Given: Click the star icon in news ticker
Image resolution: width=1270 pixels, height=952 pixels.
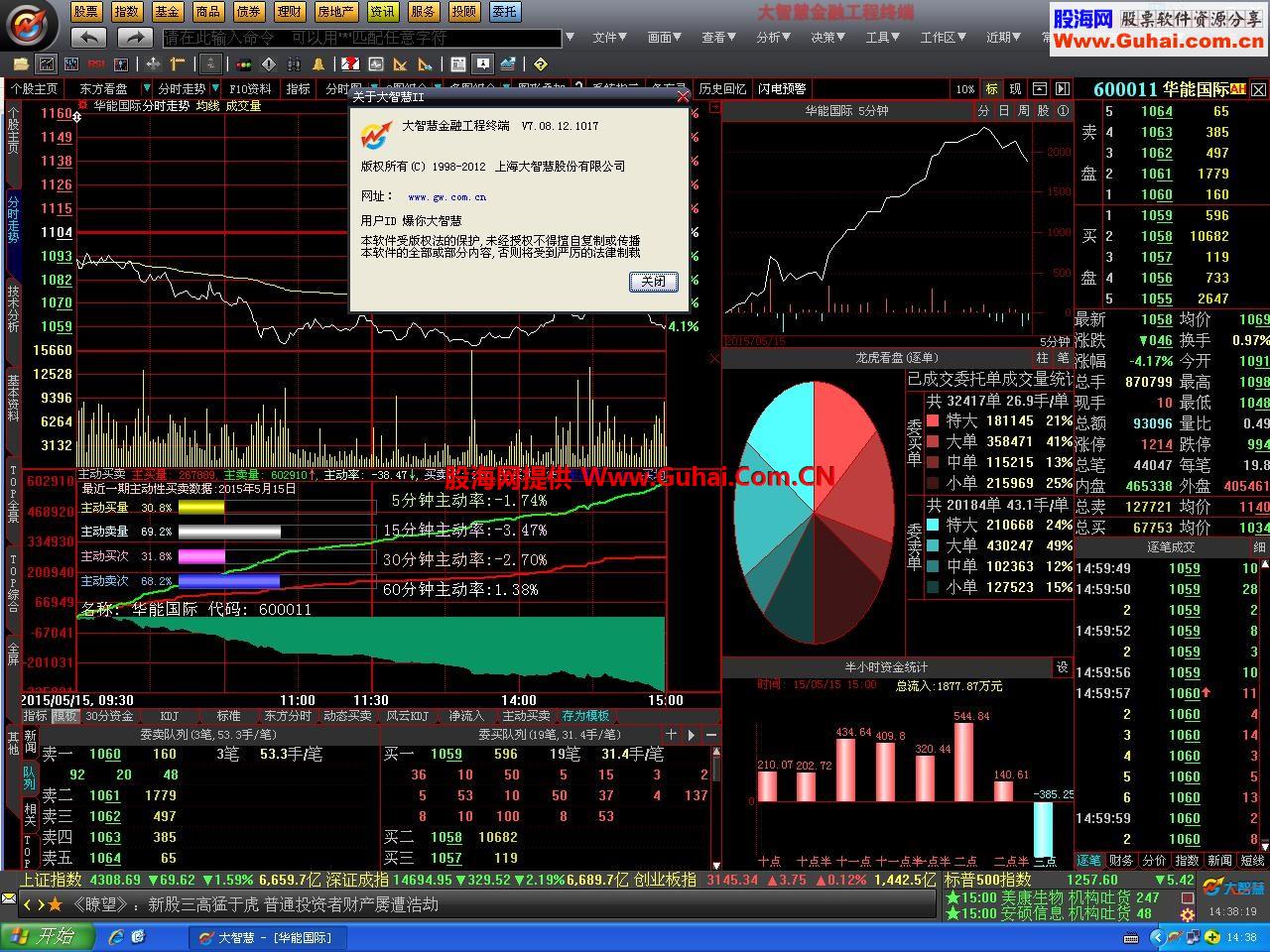Looking at the screenshot, I should (x=55, y=904).
